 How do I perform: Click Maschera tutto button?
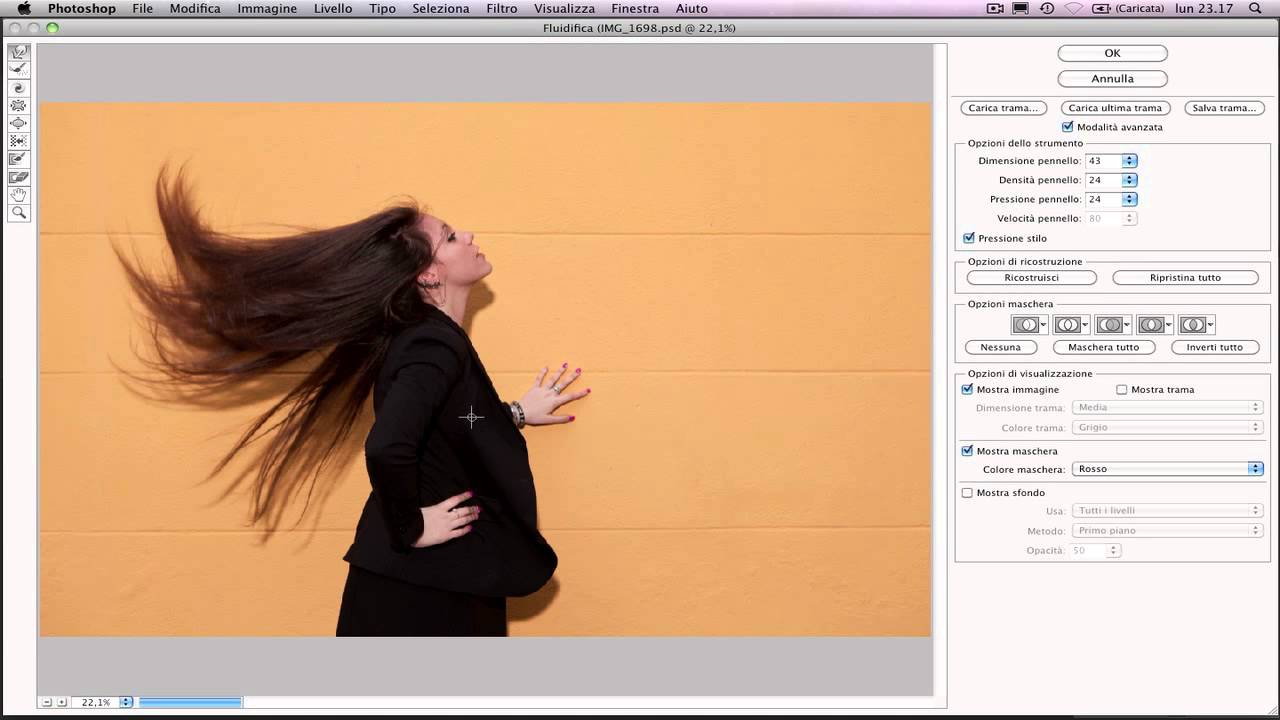(x=1104, y=347)
